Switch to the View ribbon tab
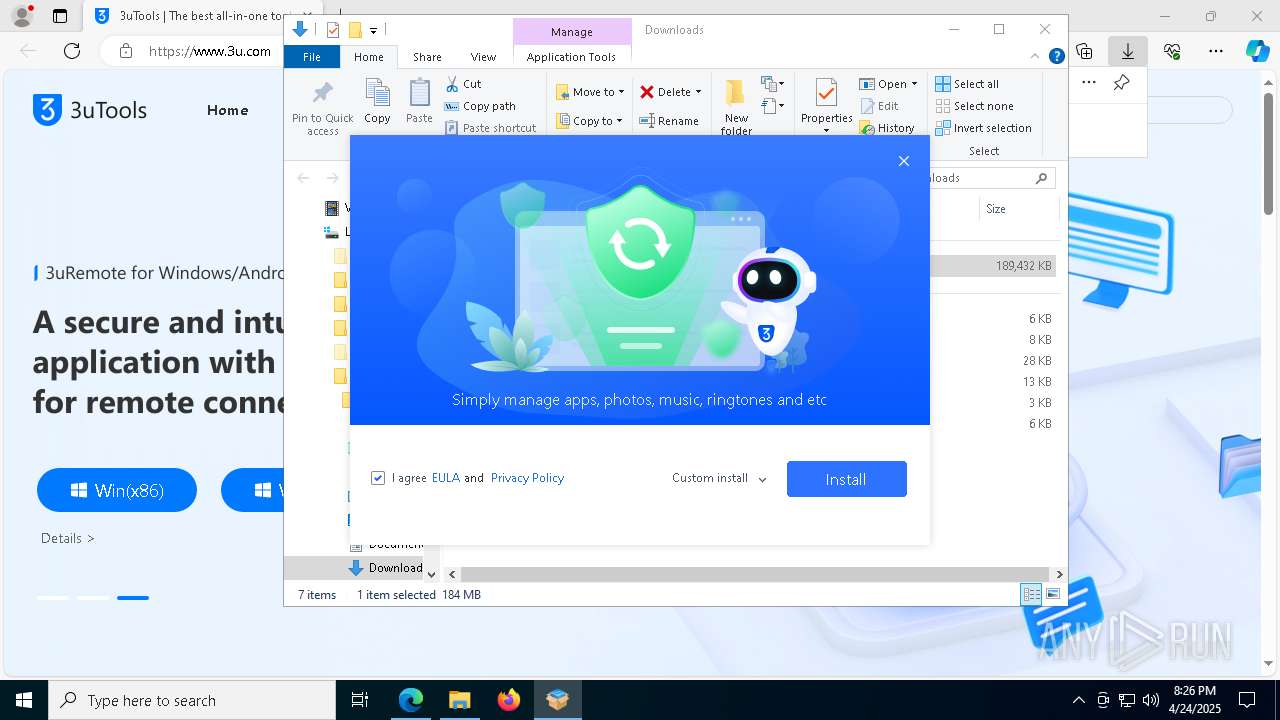This screenshot has width=1280, height=720. [483, 57]
